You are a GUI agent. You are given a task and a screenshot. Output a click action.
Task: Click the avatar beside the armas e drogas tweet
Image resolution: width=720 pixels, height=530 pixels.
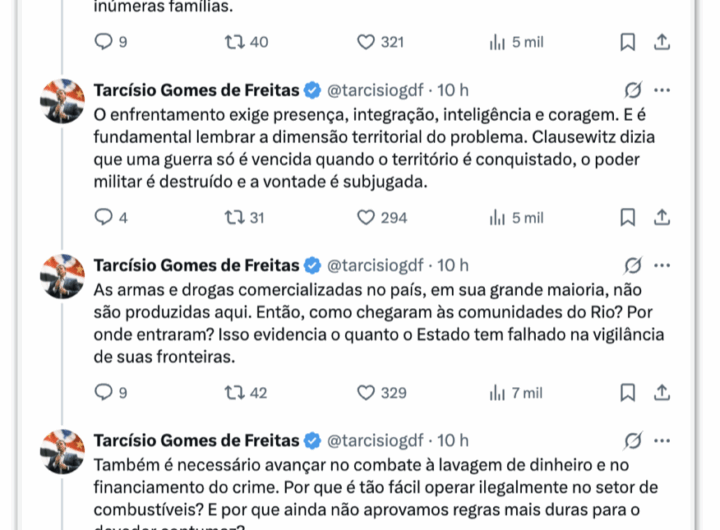[x=61, y=278]
